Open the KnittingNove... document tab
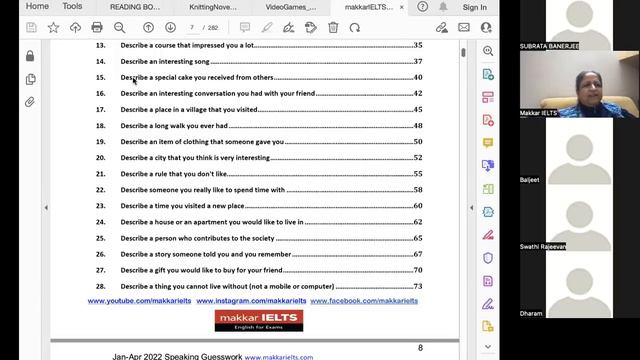The image size is (640, 360). [213, 7]
